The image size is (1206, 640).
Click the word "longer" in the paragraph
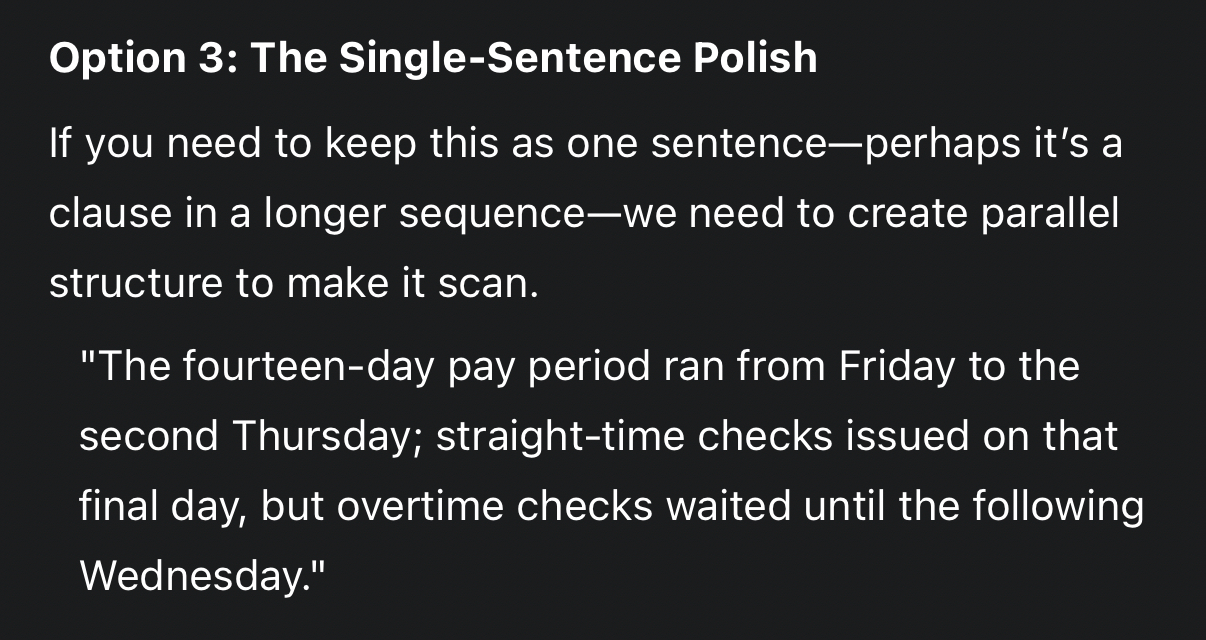pos(325,215)
